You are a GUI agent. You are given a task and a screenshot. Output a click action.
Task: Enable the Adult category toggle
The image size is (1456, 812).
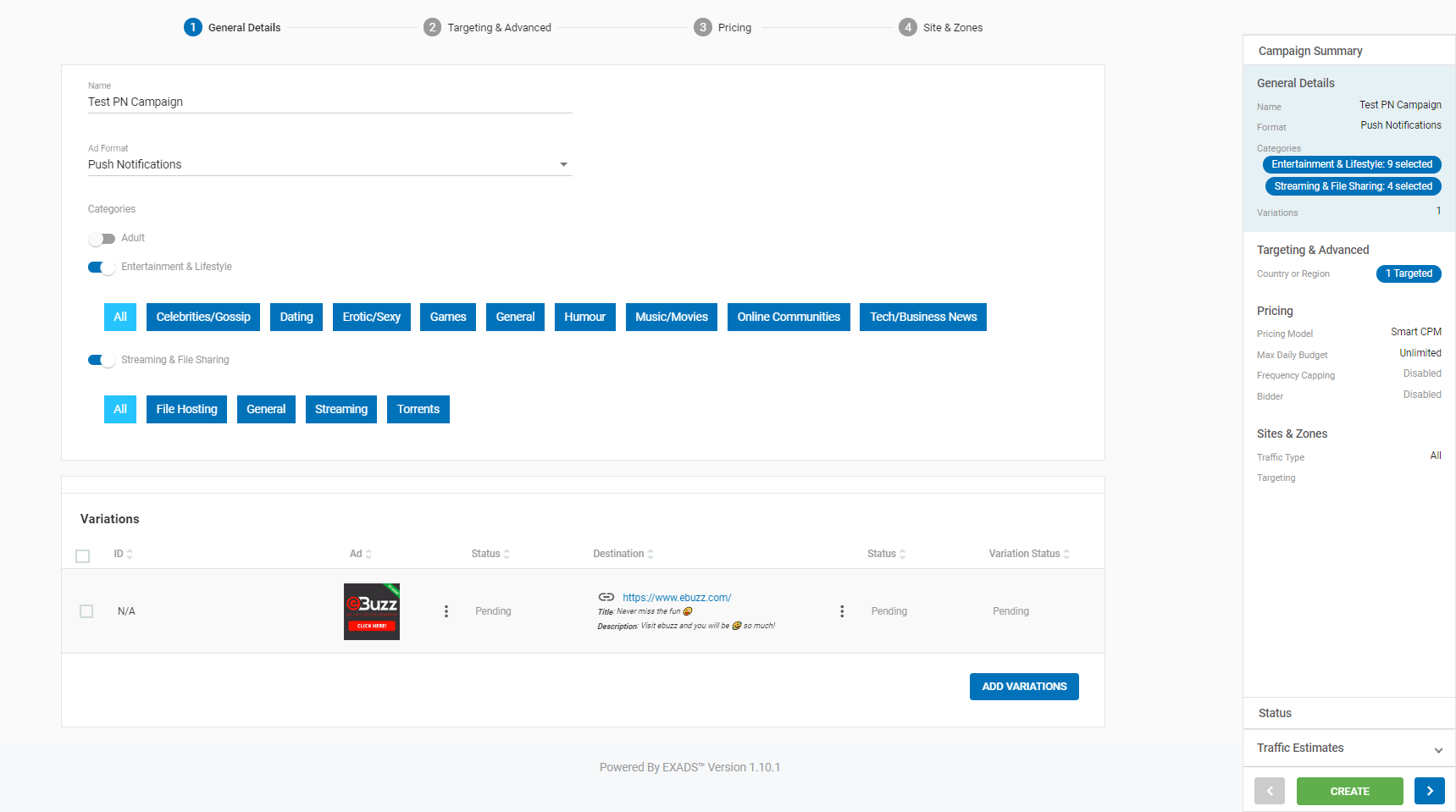[x=102, y=239]
